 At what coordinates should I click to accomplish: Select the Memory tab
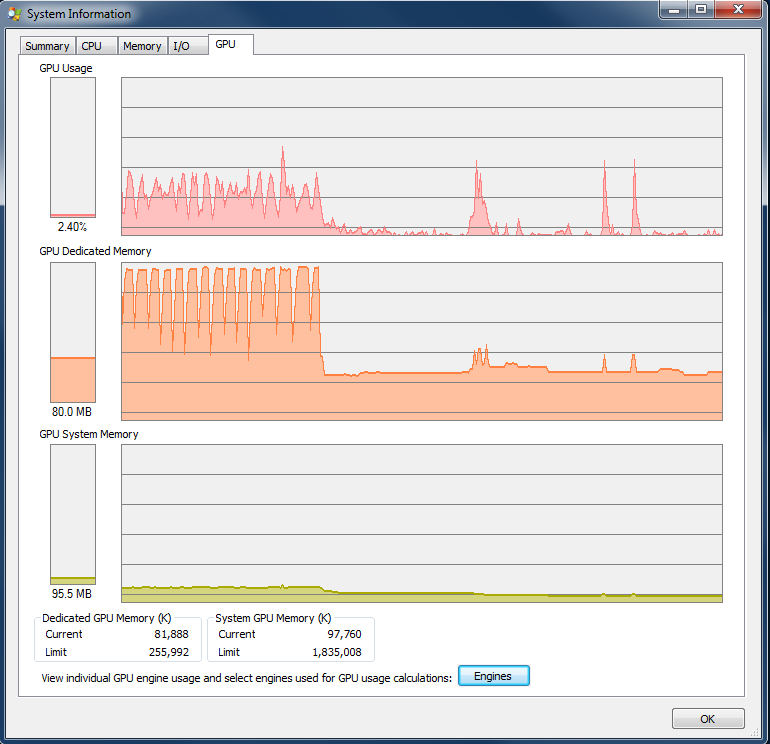click(x=142, y=46)
